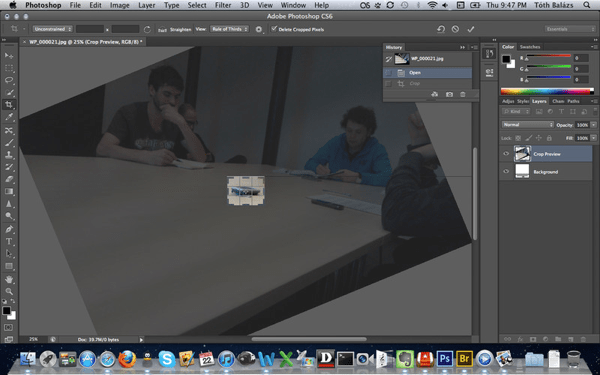Select the Horizontal Type tool
The height and width of the screenshot is (375, 600).
point(9,242)
